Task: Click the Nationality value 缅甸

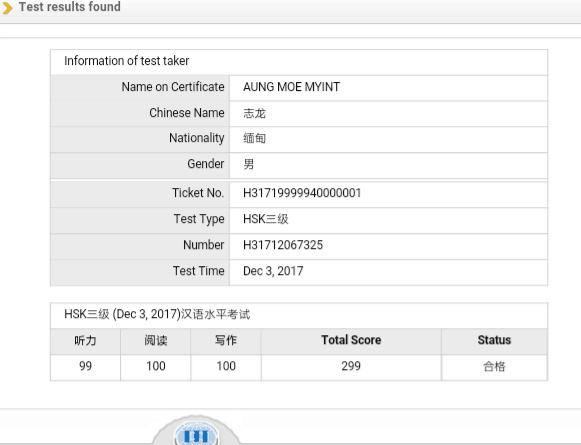Action: 254,138
